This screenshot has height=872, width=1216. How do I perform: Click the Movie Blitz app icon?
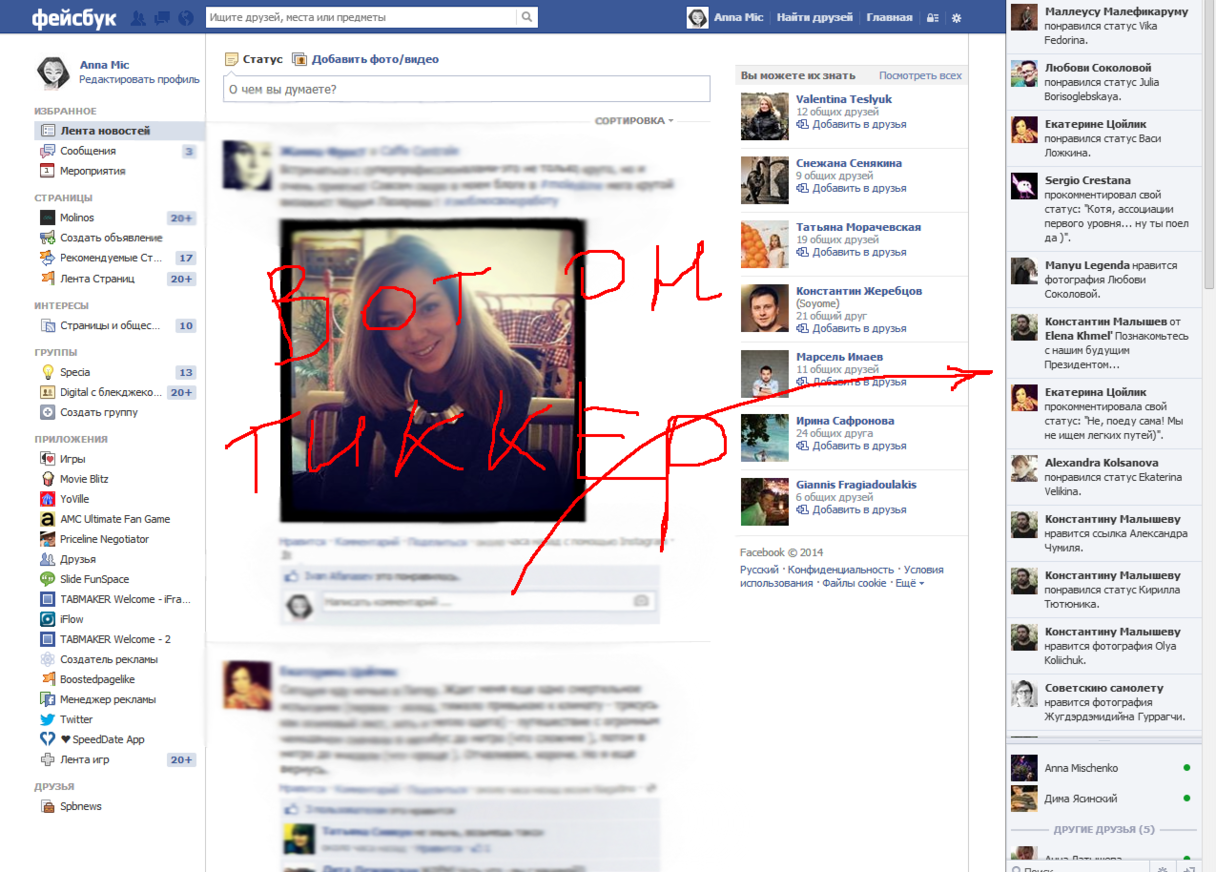[47, 479]
